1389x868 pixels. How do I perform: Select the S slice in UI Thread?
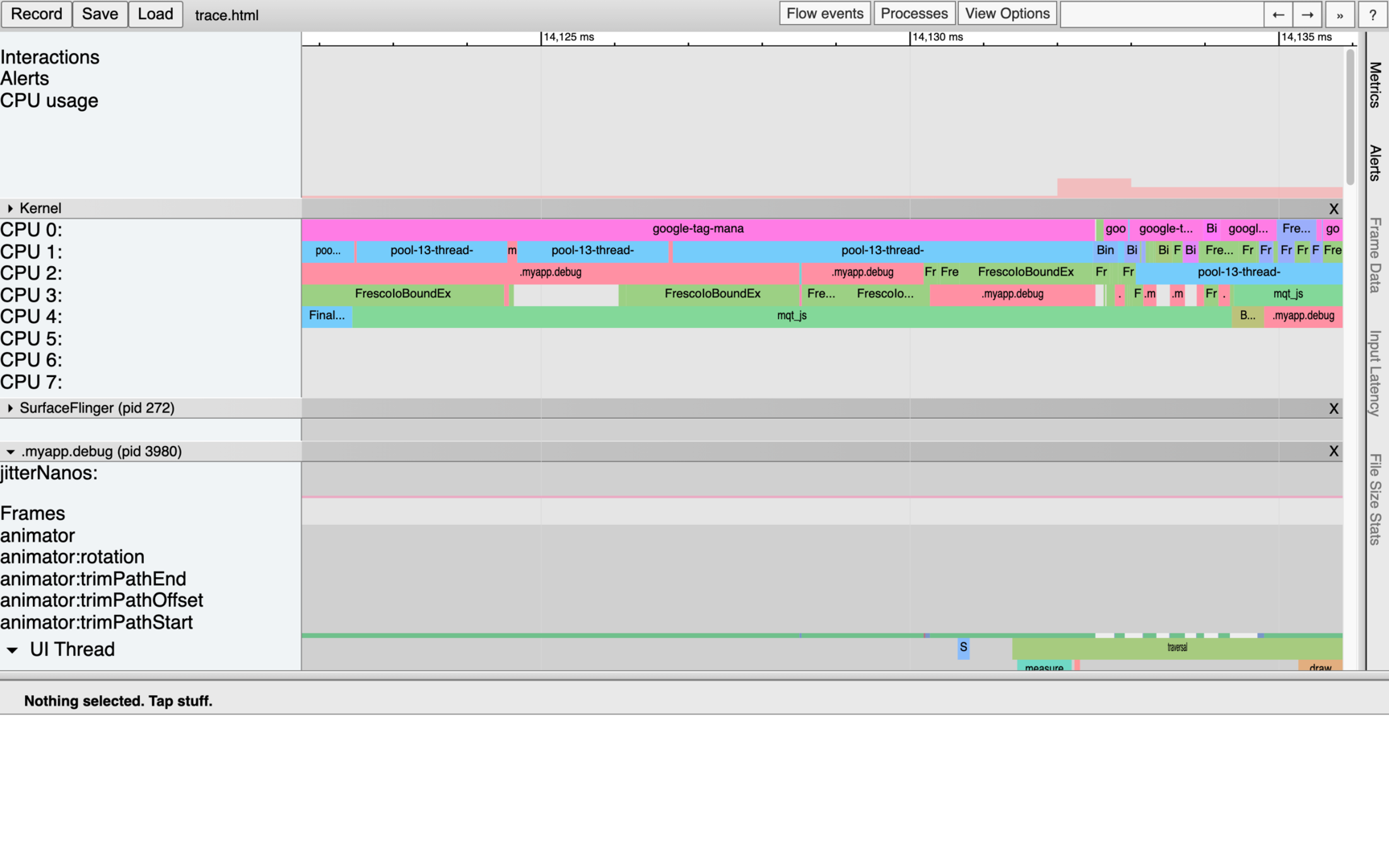pos(963,648)
